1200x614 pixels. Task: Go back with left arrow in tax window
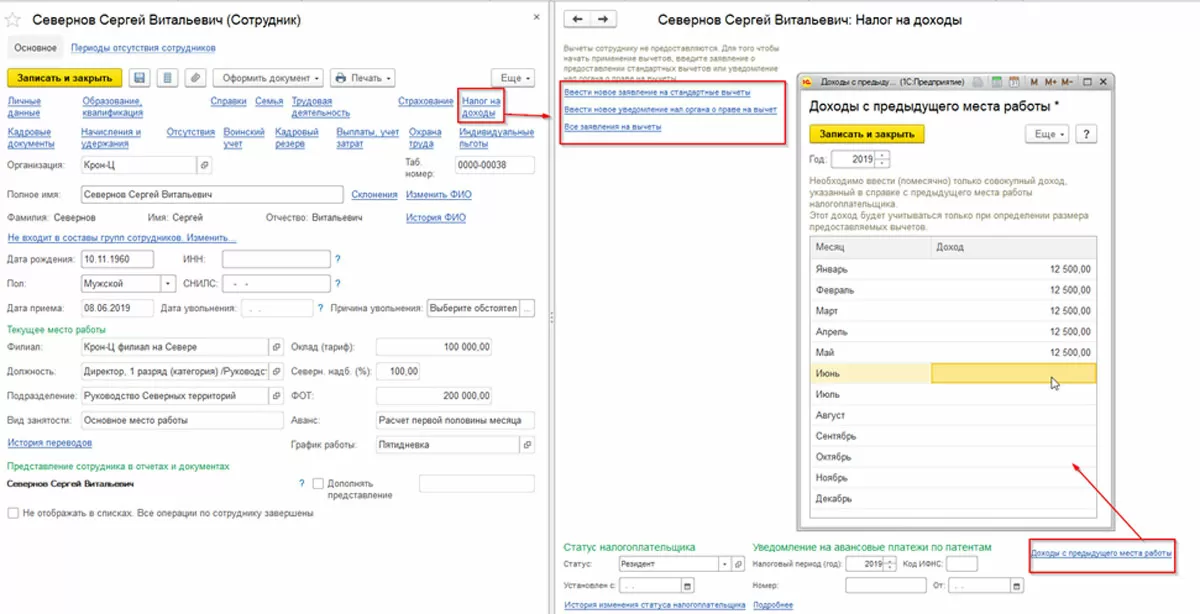(578, 19)
